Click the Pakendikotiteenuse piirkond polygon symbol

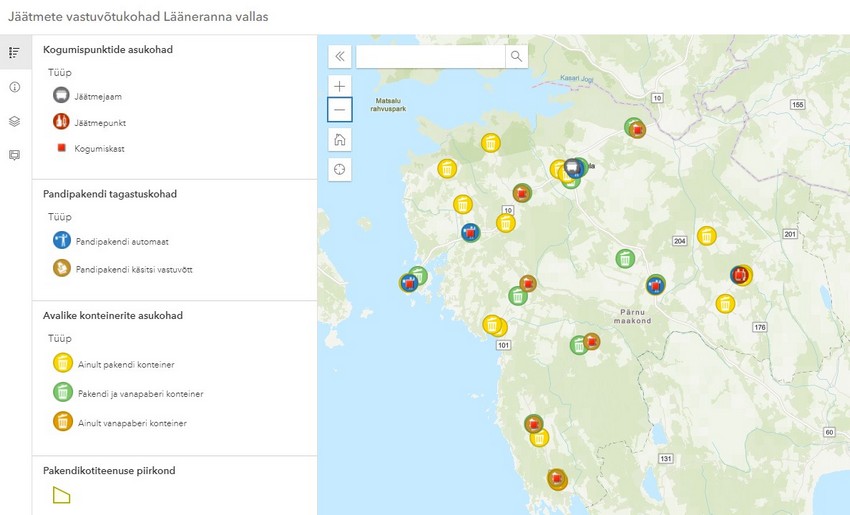(62, 494)
